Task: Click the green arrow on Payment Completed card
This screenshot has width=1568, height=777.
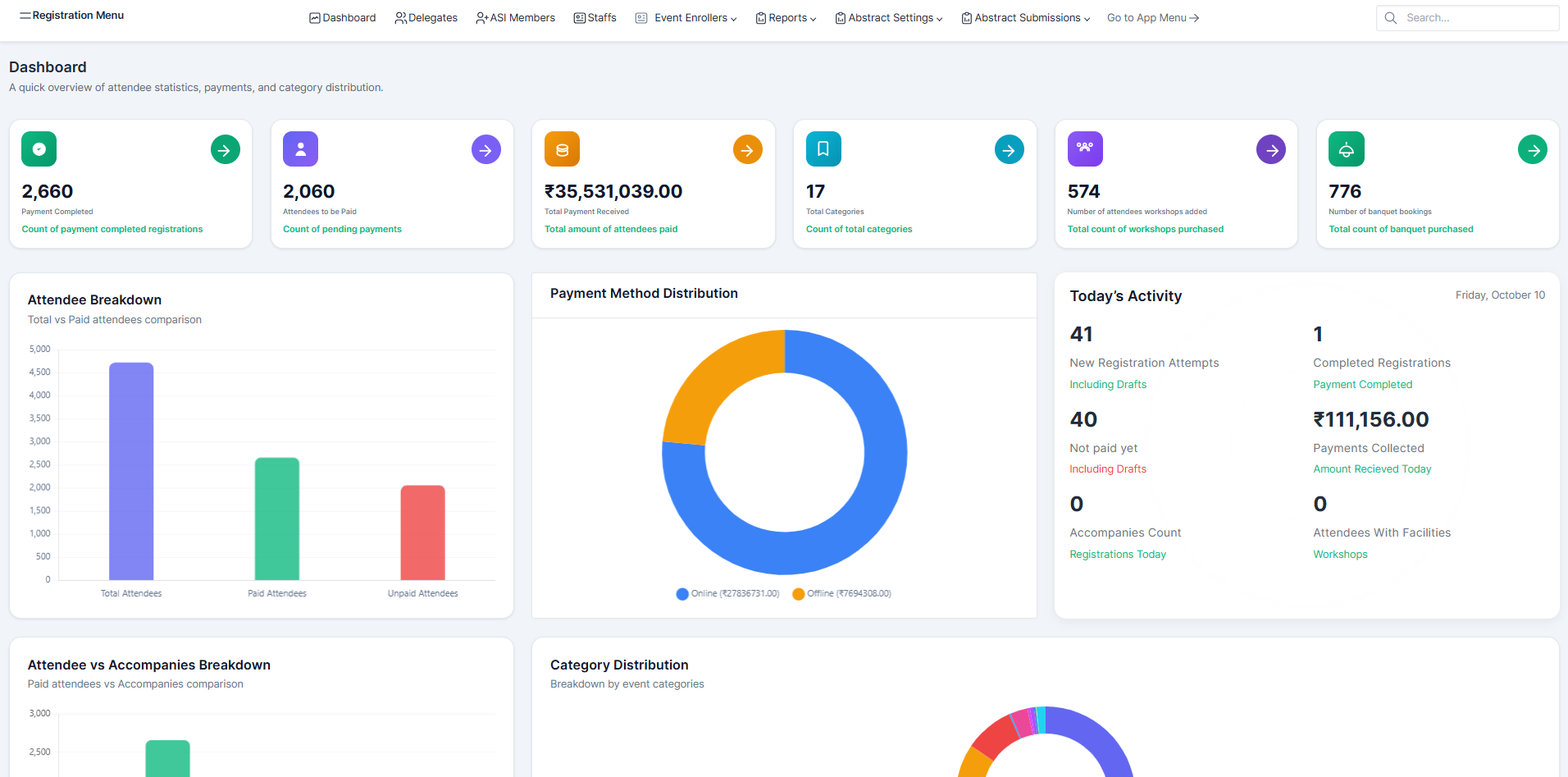Action: 225,150
